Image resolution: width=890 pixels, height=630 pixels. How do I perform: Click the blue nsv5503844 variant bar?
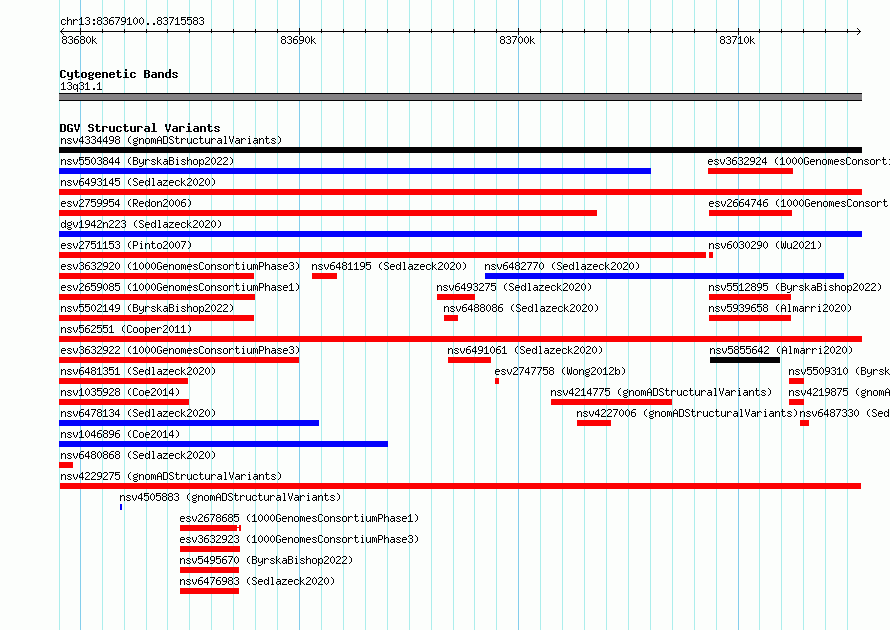point(355,171)
